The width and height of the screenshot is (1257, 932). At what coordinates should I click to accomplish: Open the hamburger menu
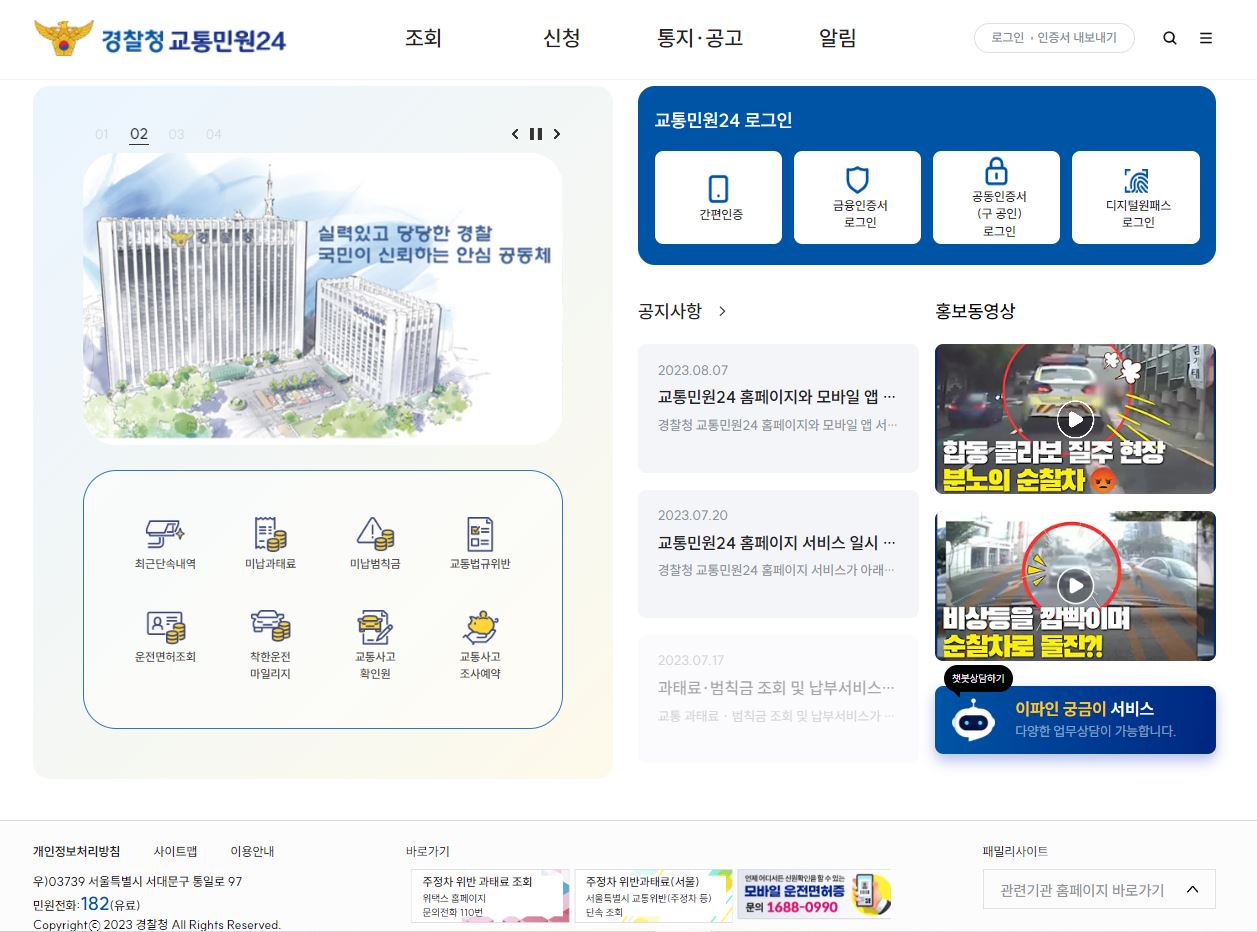click(1206, 38)
